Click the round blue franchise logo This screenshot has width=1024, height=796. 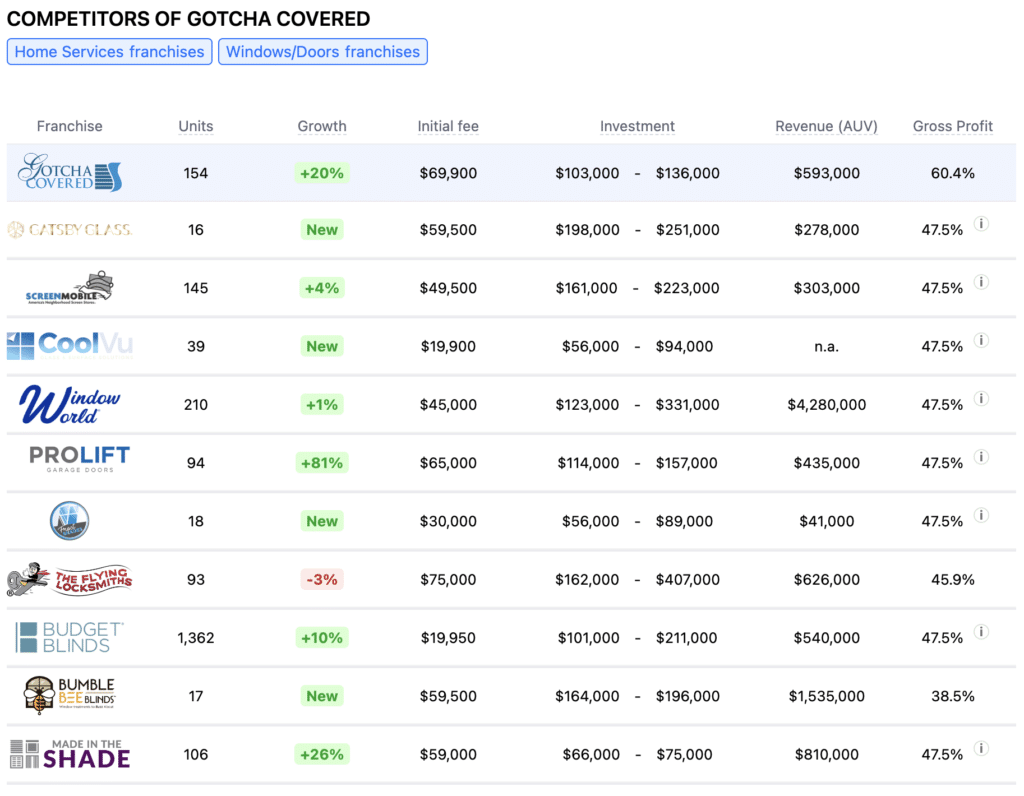click(x=70, y=520)
